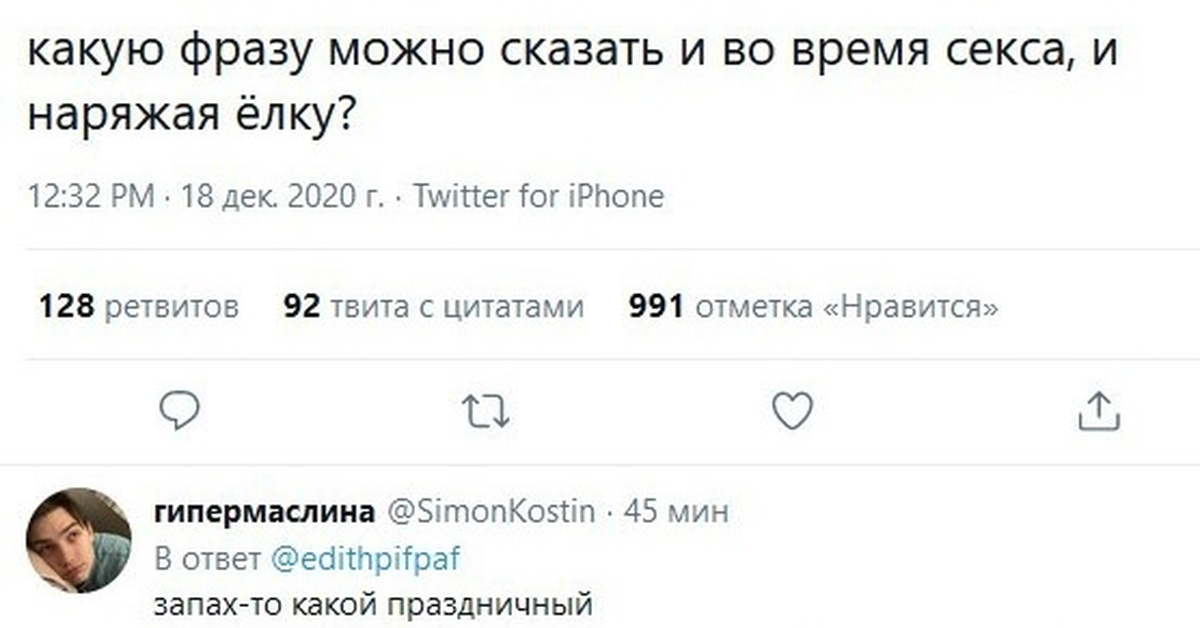View the 128 ретвитов list

[x=138, y=306]
